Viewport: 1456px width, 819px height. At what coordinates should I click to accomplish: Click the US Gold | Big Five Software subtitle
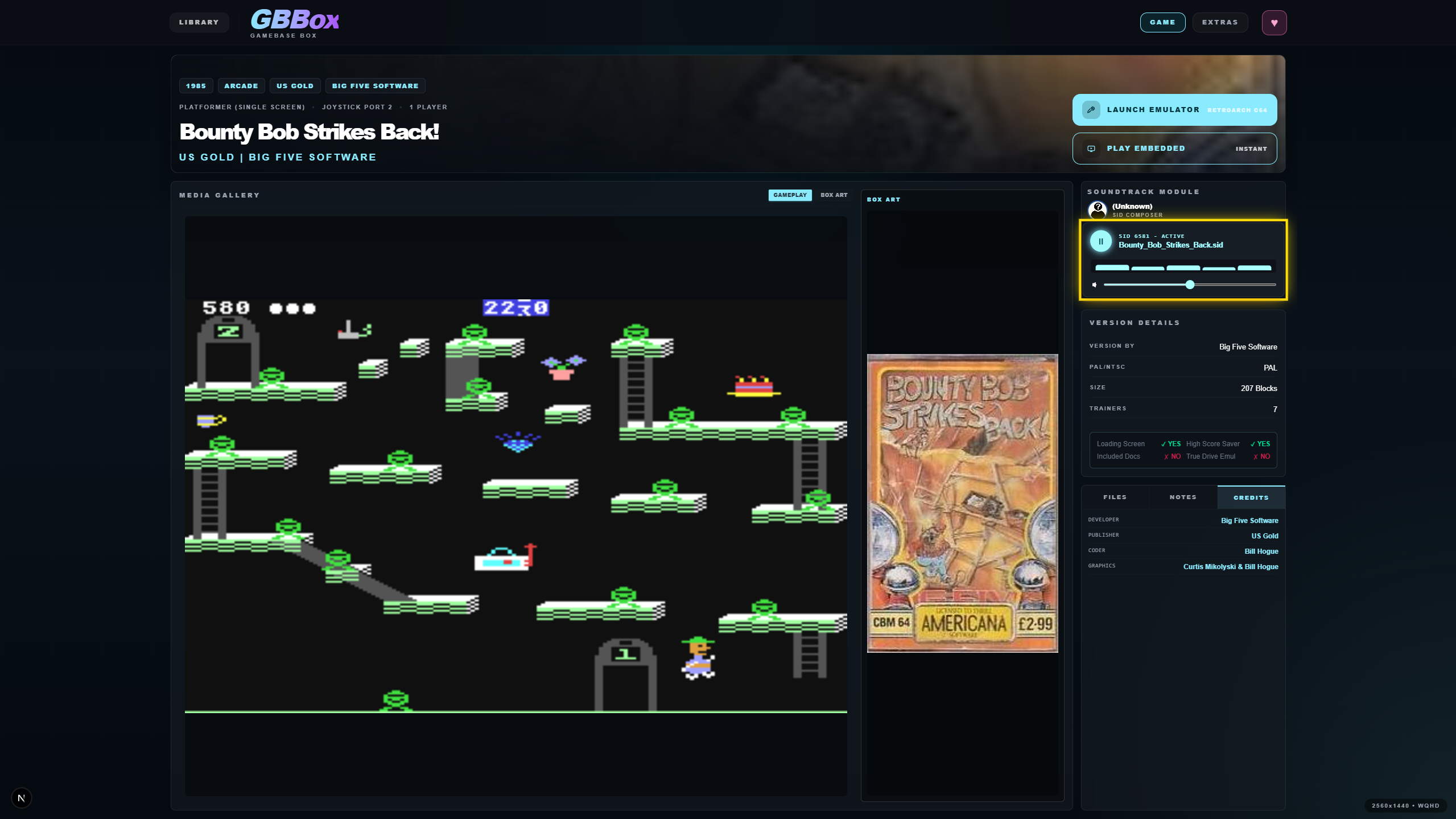[x=278, y=157]
